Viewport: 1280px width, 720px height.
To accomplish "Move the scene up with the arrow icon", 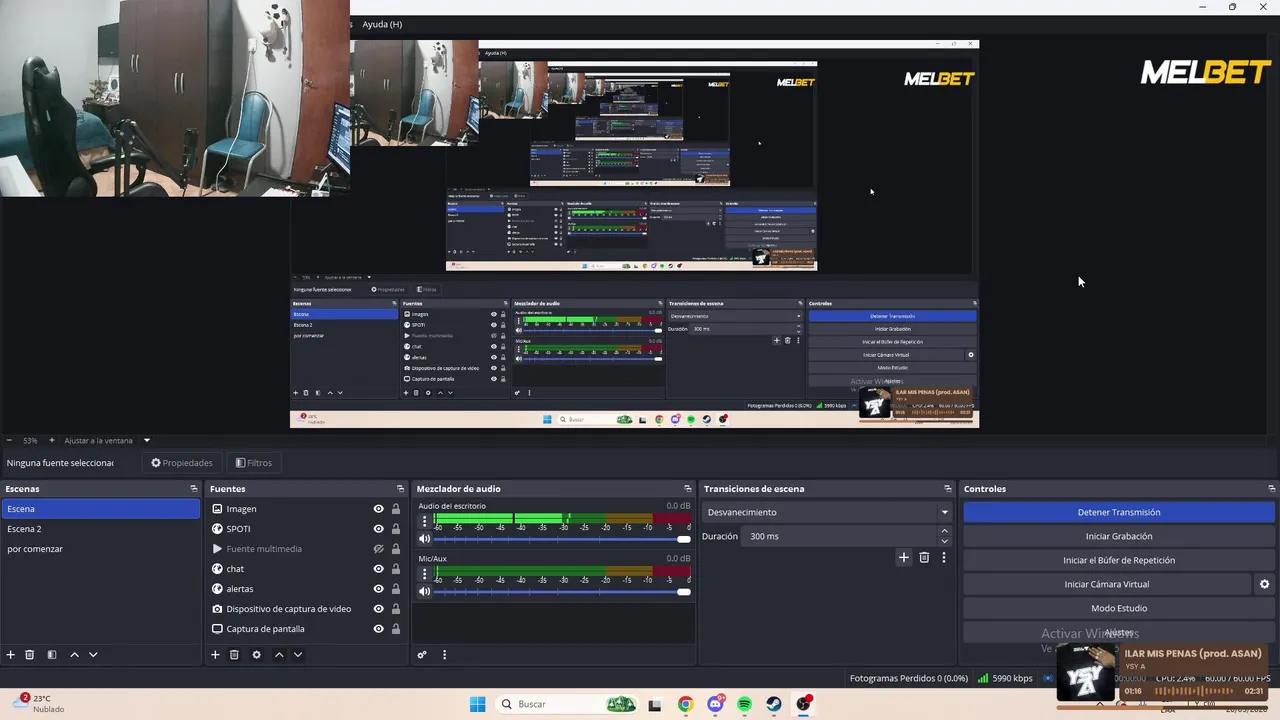I will click(74, 655).
